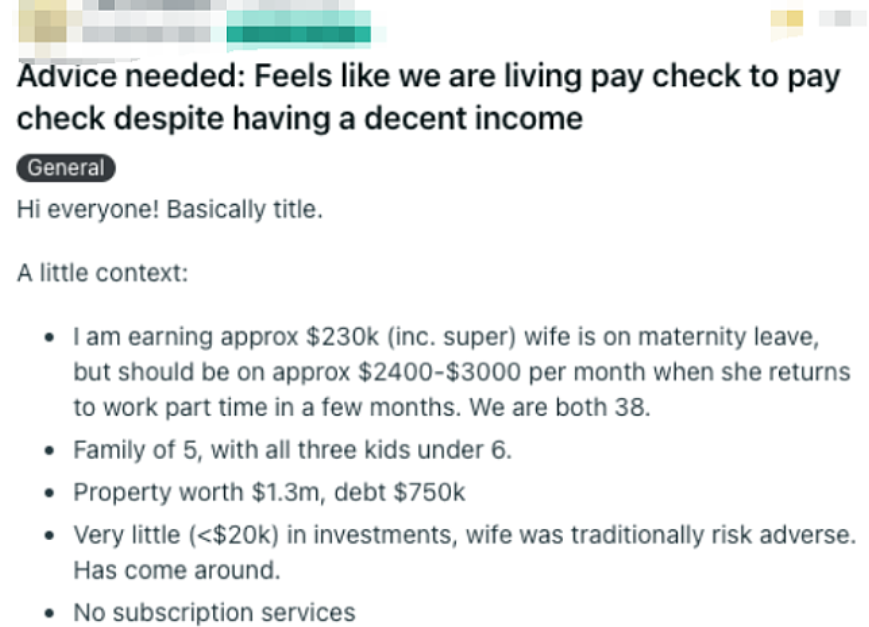
Task: Click the "No subscription services" bullet
Action: [x=214, y=611]
